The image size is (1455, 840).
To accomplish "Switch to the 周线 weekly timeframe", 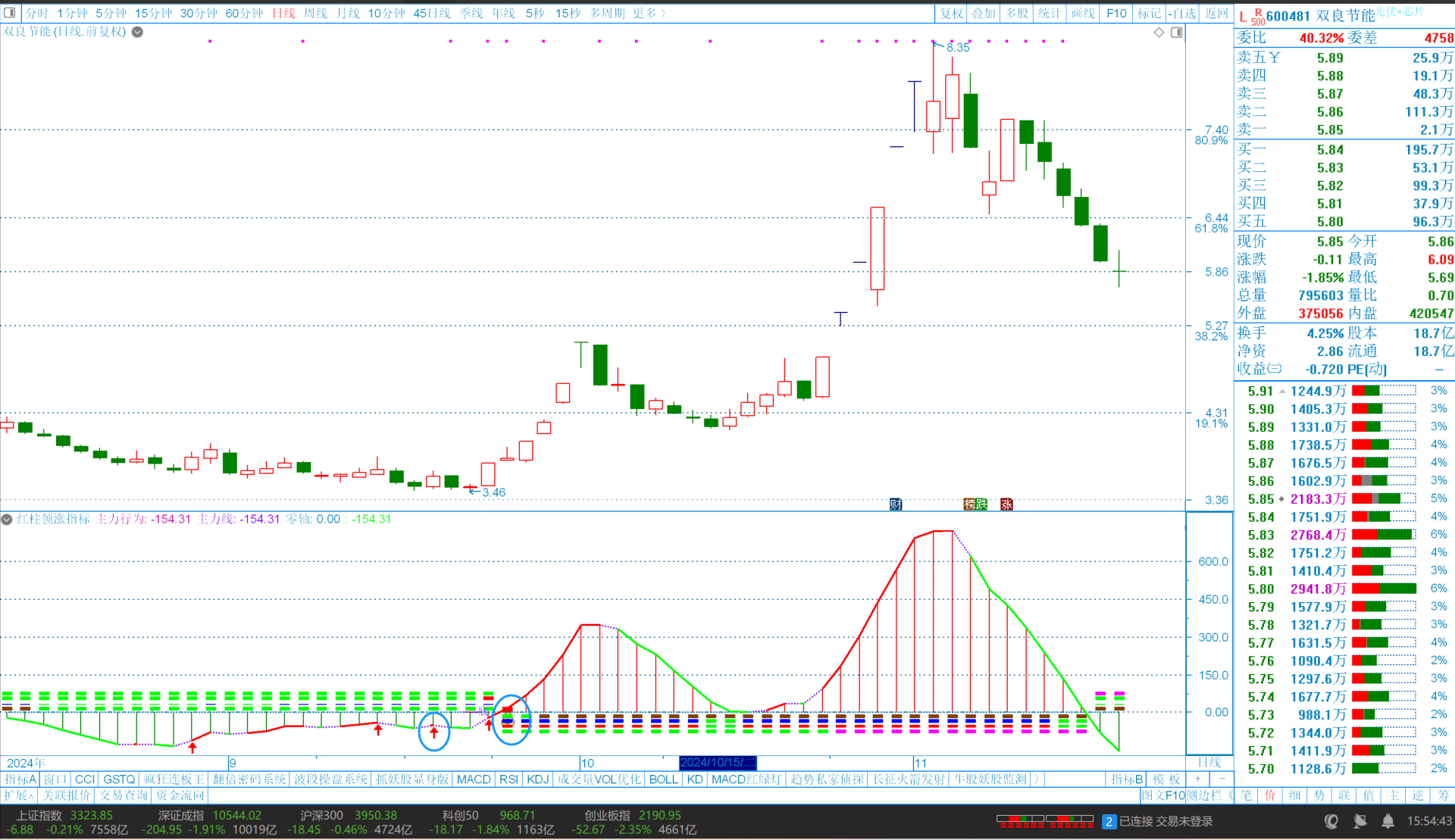I will 315,13.
